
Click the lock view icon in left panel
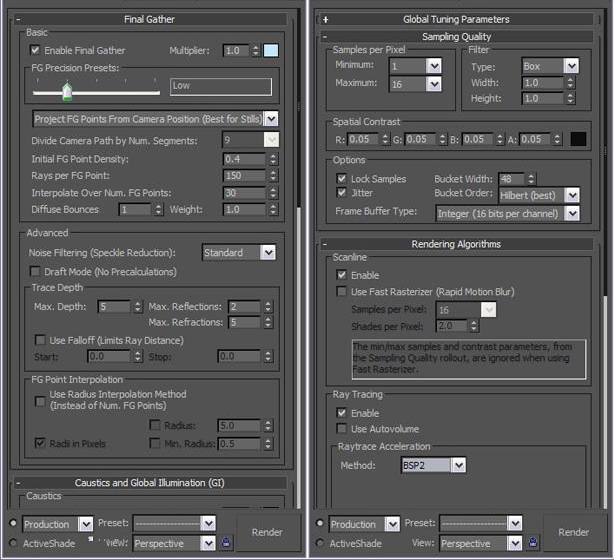point(226,542)
